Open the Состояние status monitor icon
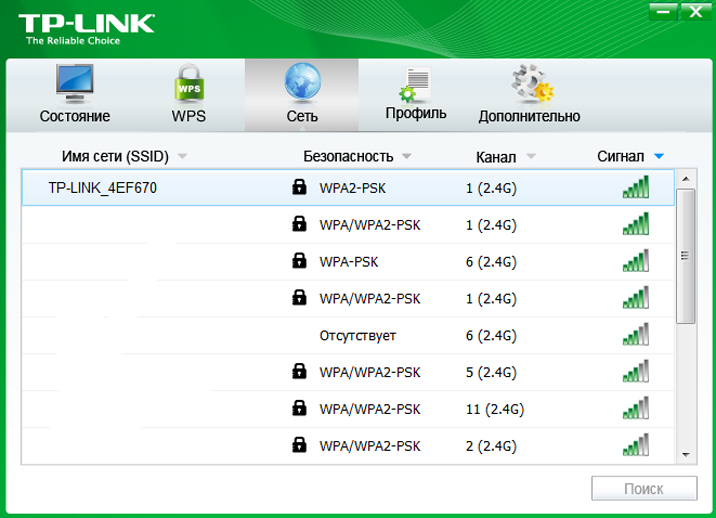The height and width of the screenshot is (518, 716). click(x=75, y=84)
